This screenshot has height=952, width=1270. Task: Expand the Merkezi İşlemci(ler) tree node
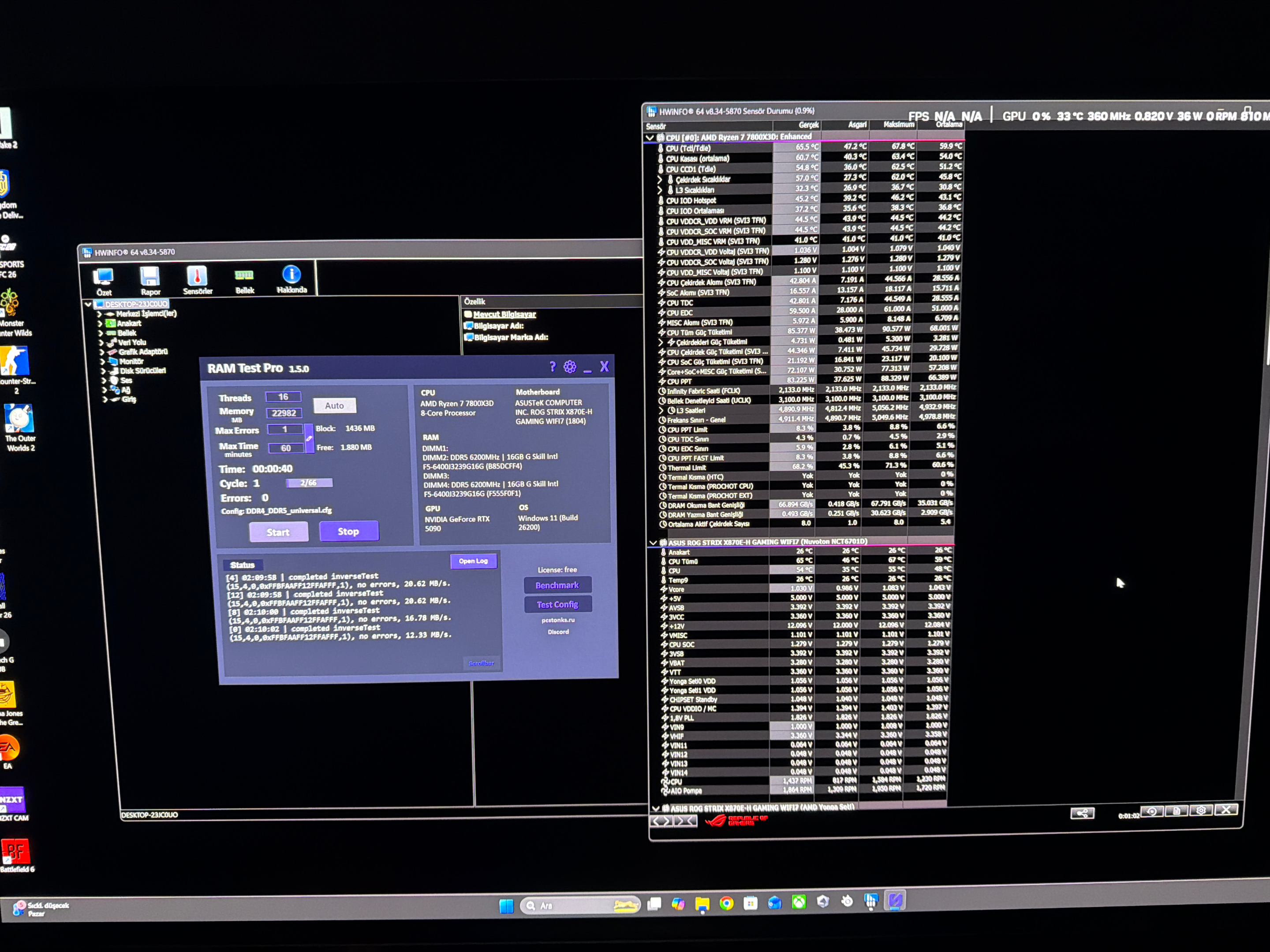tap(99, 314)
